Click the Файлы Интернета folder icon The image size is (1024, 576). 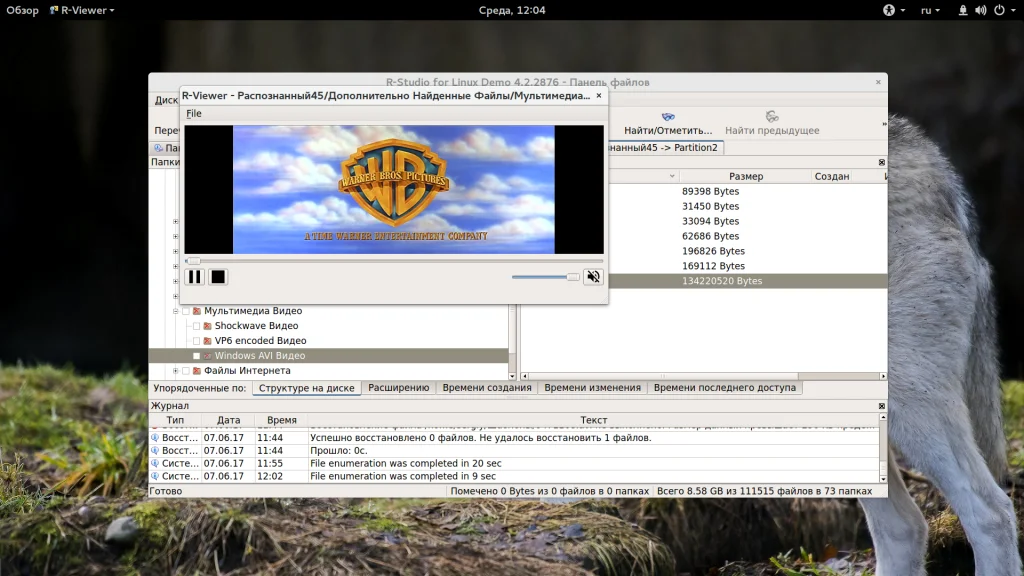[197, 371]
